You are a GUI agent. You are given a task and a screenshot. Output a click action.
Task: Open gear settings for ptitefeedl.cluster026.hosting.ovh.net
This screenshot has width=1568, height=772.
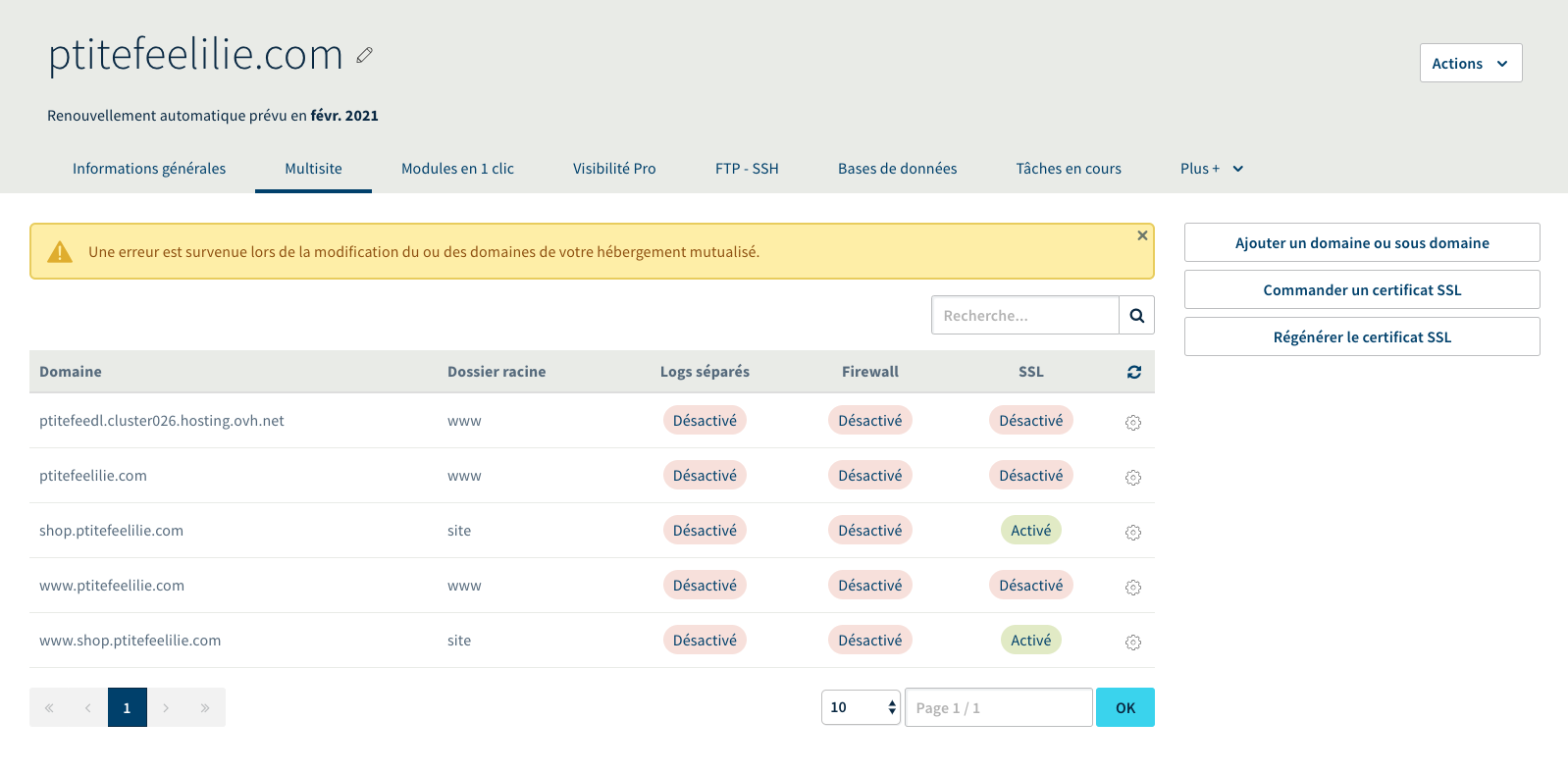[x=1133, y=423]
